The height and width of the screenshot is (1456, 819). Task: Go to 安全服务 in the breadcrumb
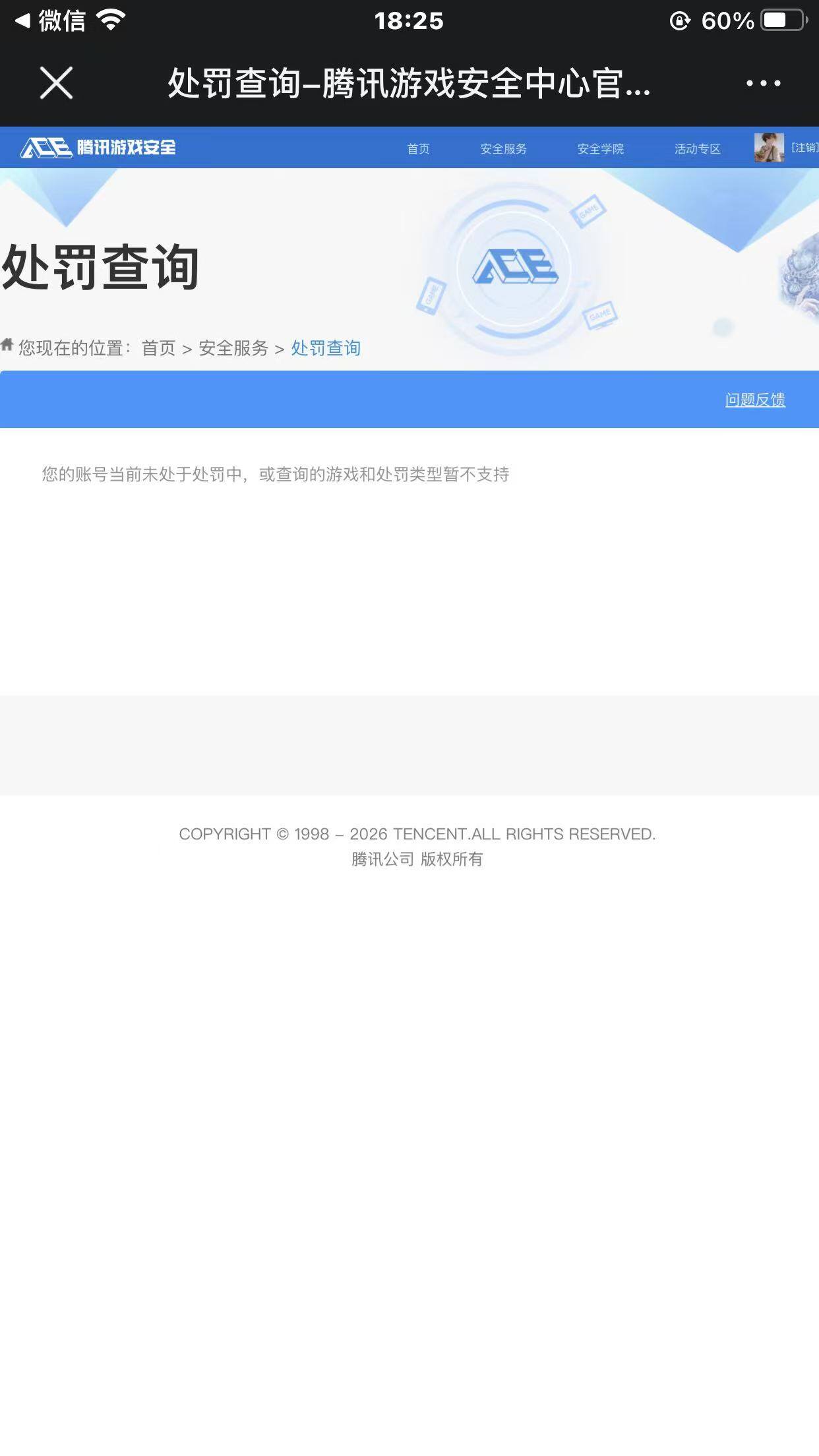click(x=233, y=348)
